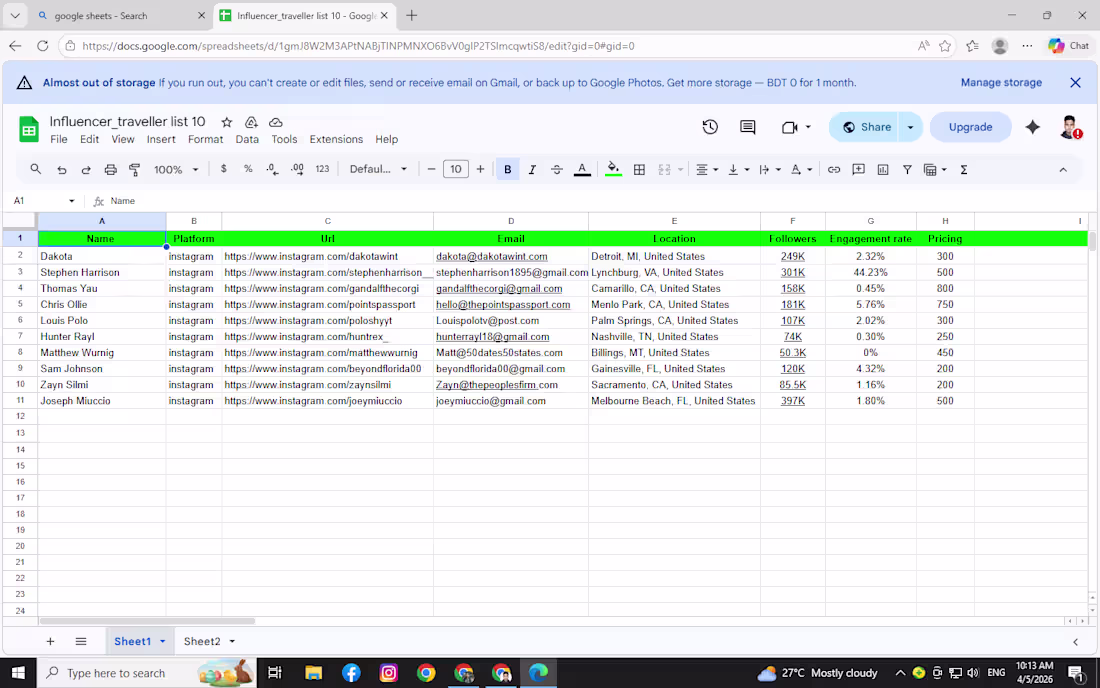Viewport: 1100px width, 688px height.
Task: Open dakota@dakotawint.com email link
Action: coord(491,256)
